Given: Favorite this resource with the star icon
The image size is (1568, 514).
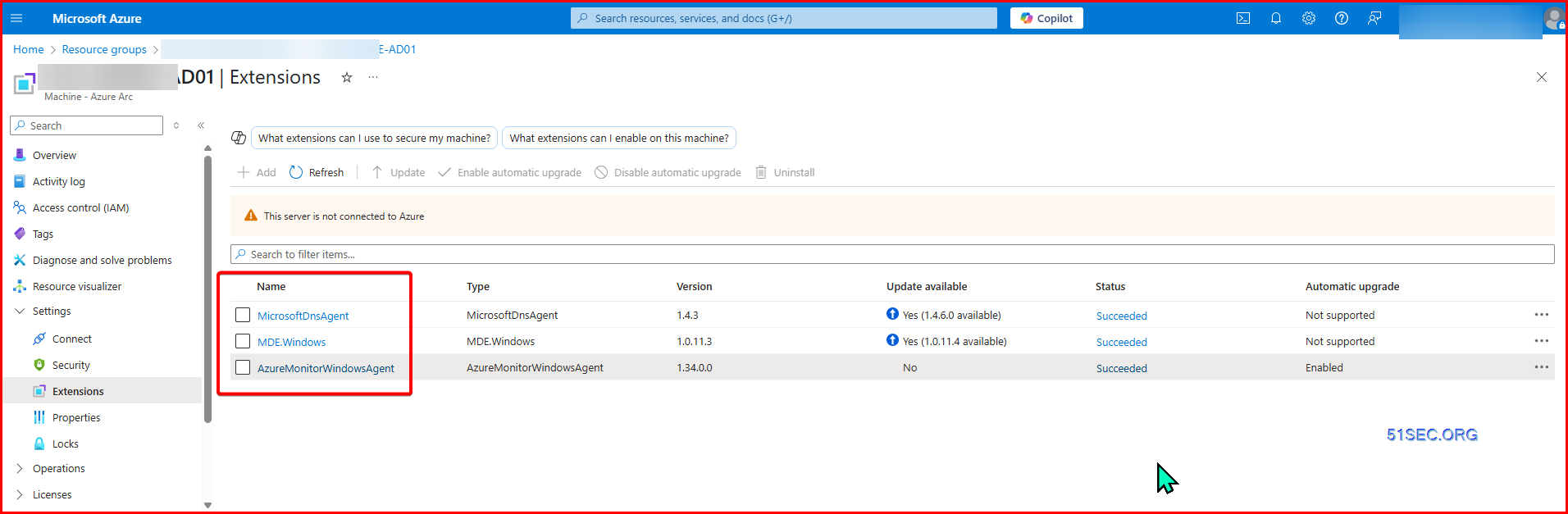Looking at the screenshot, I should (347, 77).
